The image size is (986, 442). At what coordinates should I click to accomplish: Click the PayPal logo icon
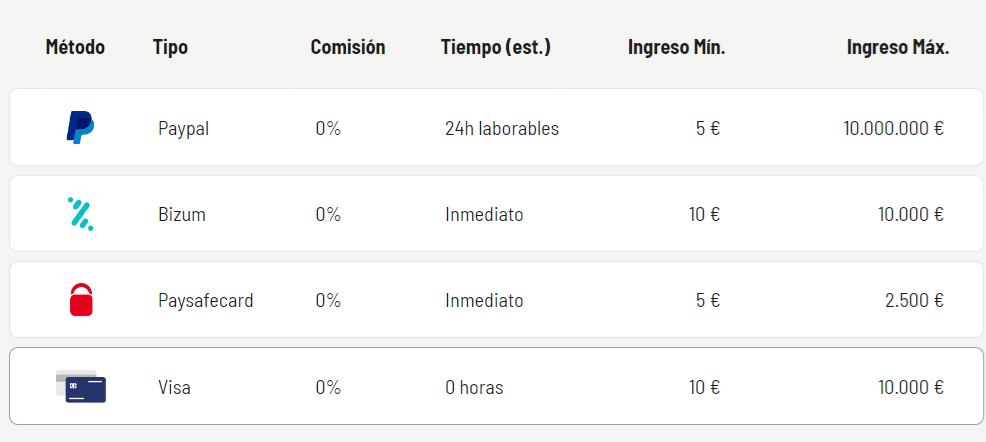click(80, 128)
